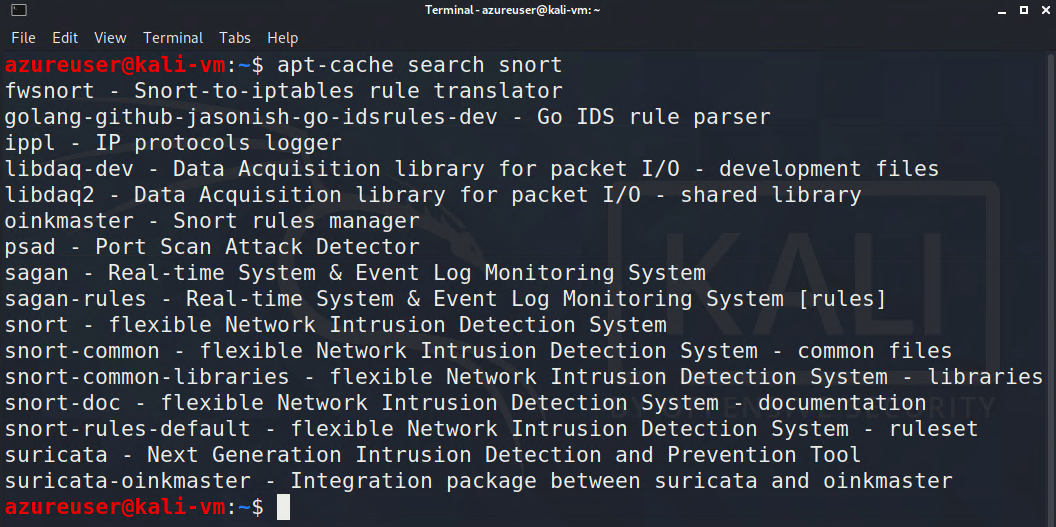This screenshot has width=1056, height=527.
Task: Click the 'suricata-oinkmaster' package name
Action: [x=128, y=481]
